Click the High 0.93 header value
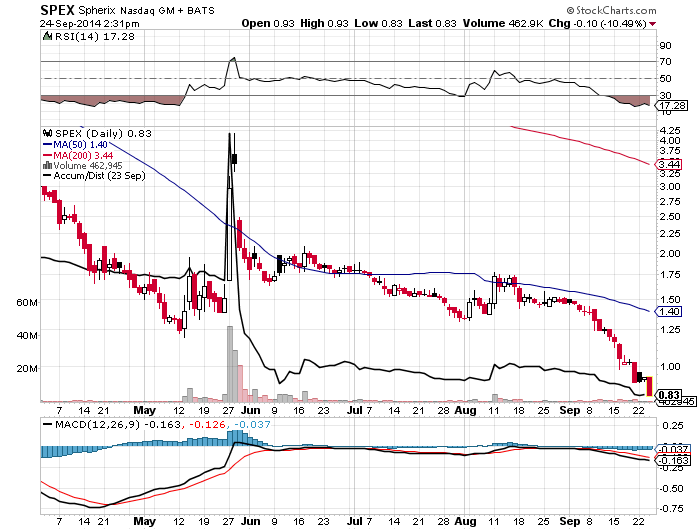700x530 pixels. click(x=324, y=23)
